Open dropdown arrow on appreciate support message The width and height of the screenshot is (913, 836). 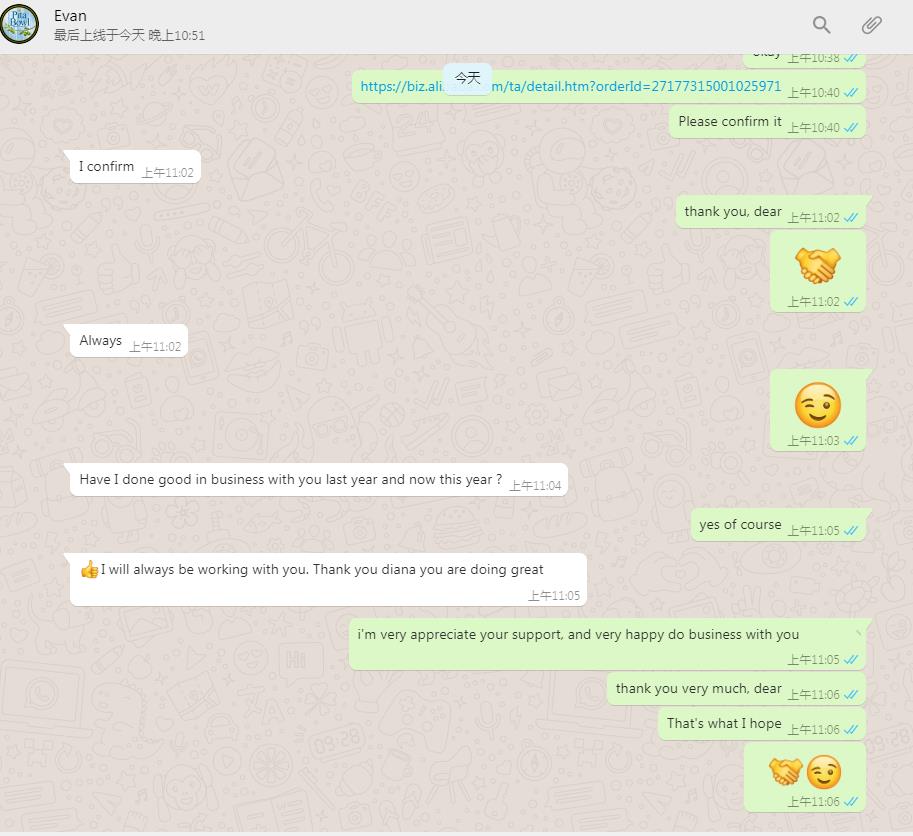point(858,632)
